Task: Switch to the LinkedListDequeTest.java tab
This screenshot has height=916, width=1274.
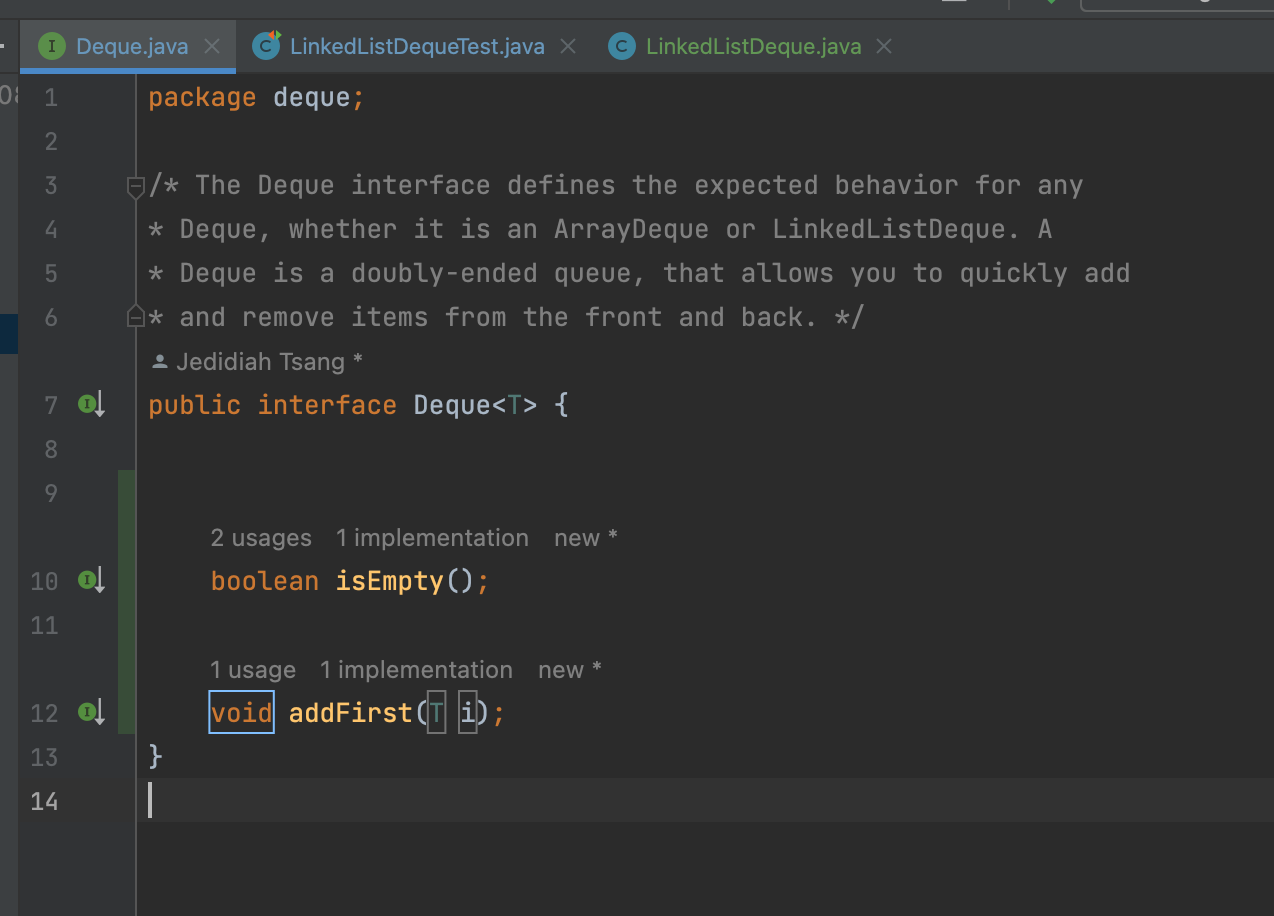Action: pyautogui.click(x=417, y=46)
